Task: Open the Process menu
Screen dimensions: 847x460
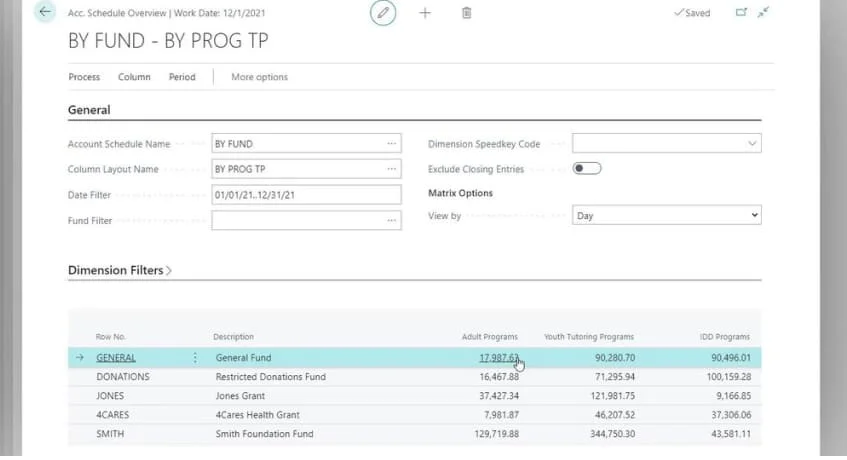Action: [84, 77]
